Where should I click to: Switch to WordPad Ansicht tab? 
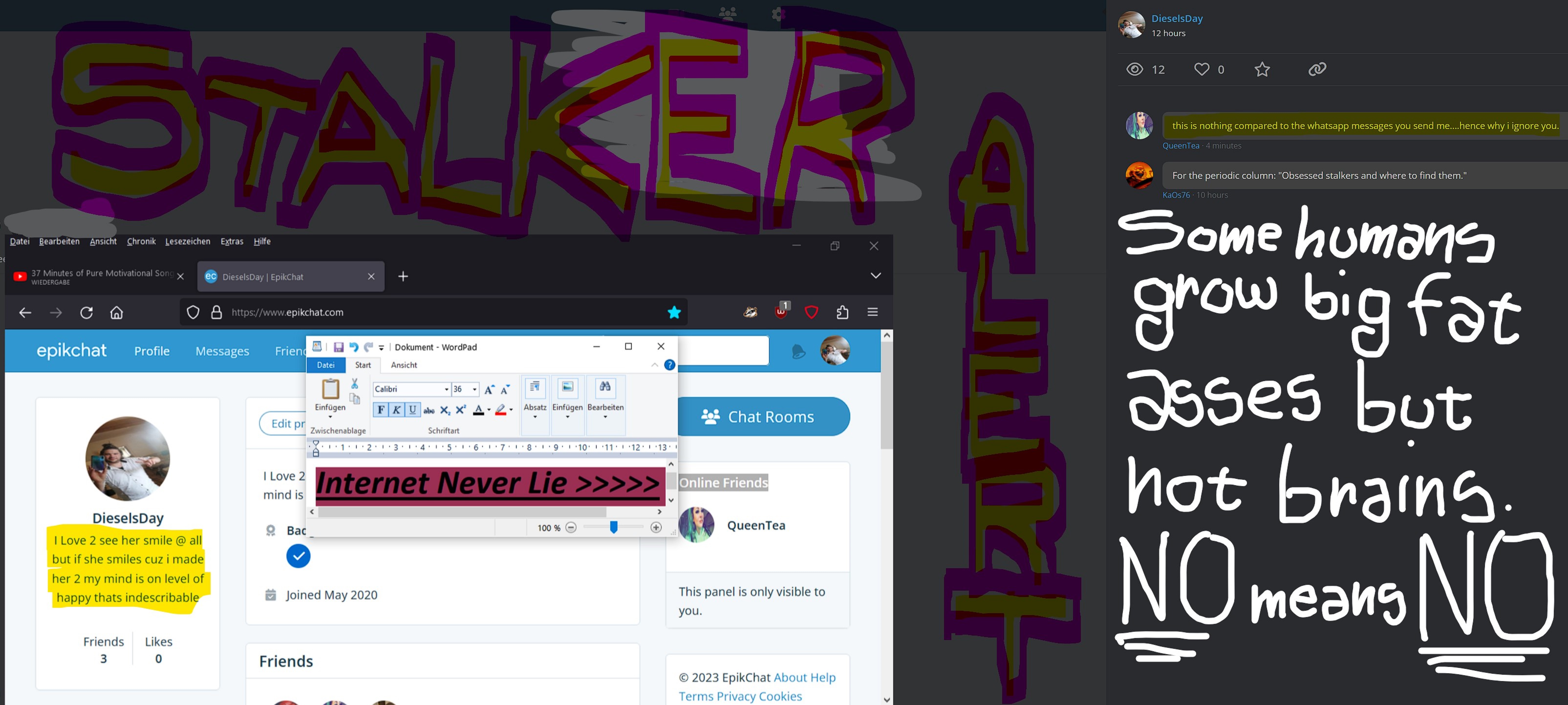(404, 365)
